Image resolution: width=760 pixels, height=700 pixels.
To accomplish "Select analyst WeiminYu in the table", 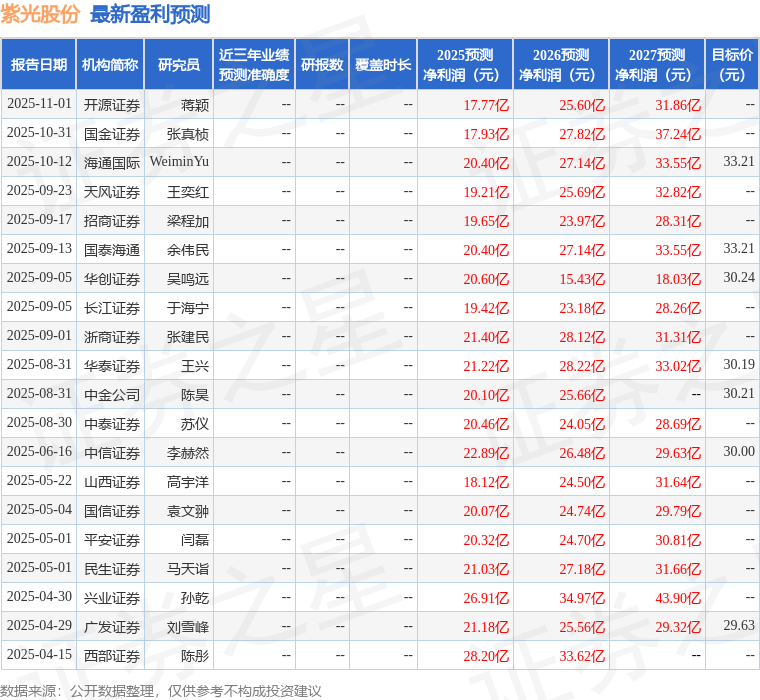I will tap(179, 162).
